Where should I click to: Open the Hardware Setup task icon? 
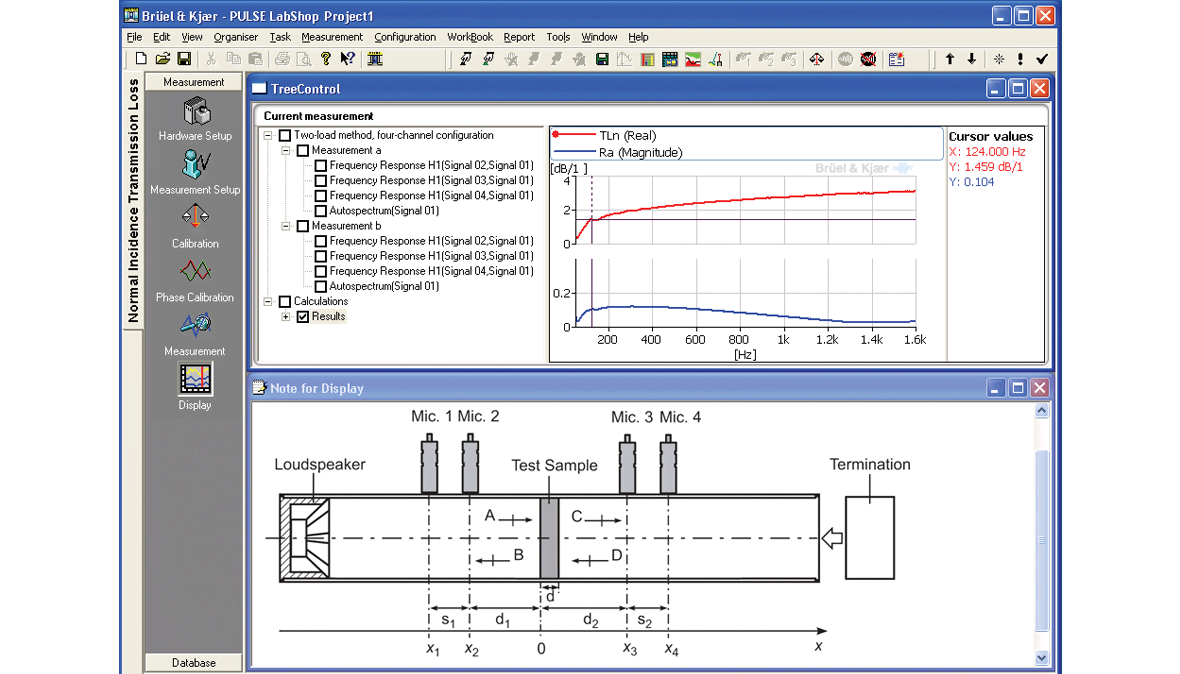195,112
